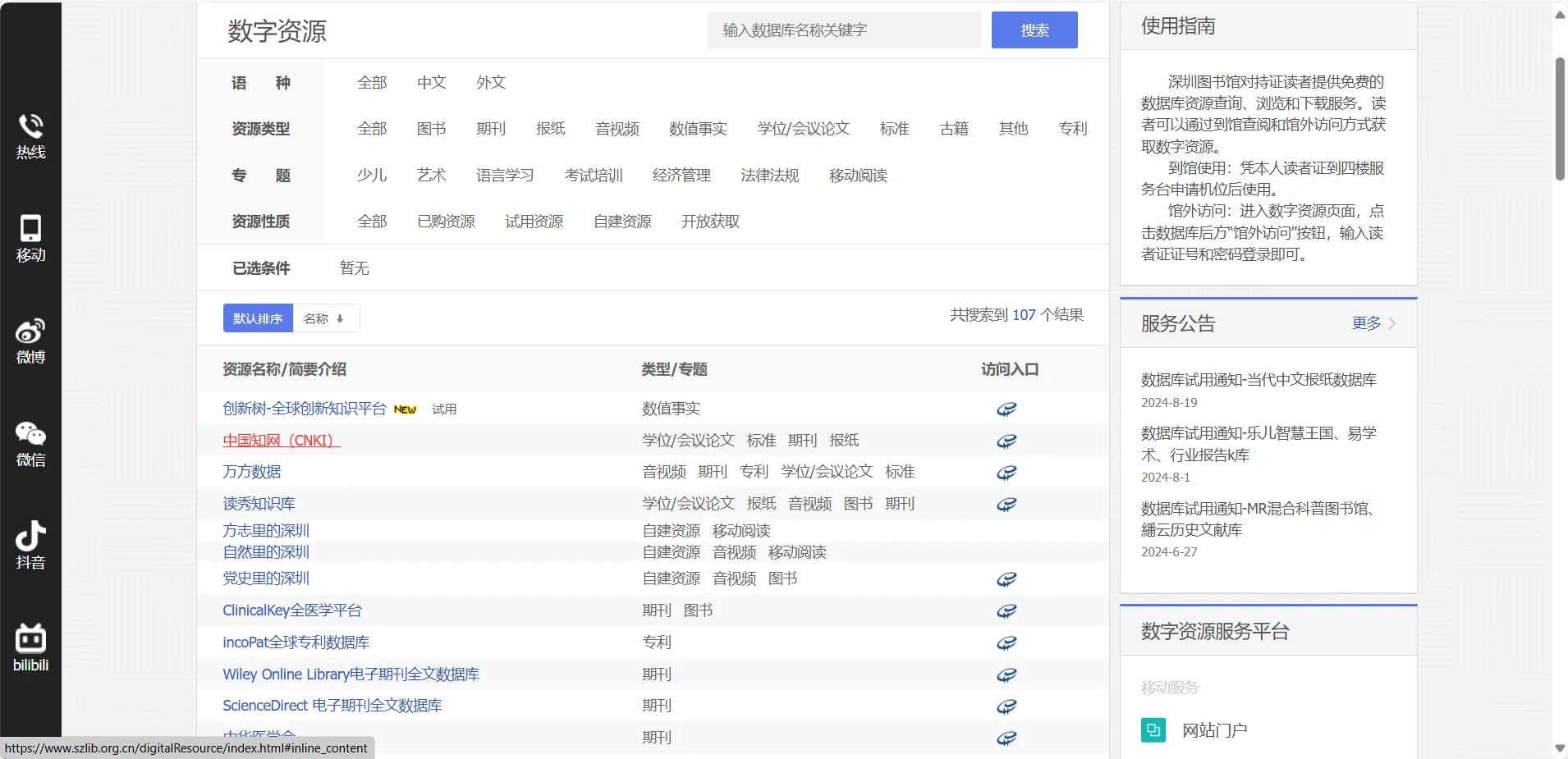Open access icon for Wiley Online Library row
Screen dimensions: 1568x759
[x=1006, y=674]
